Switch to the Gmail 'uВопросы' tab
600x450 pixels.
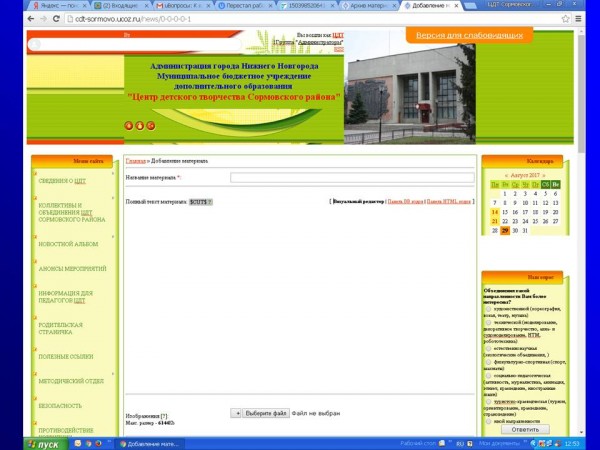click(182, 6)
